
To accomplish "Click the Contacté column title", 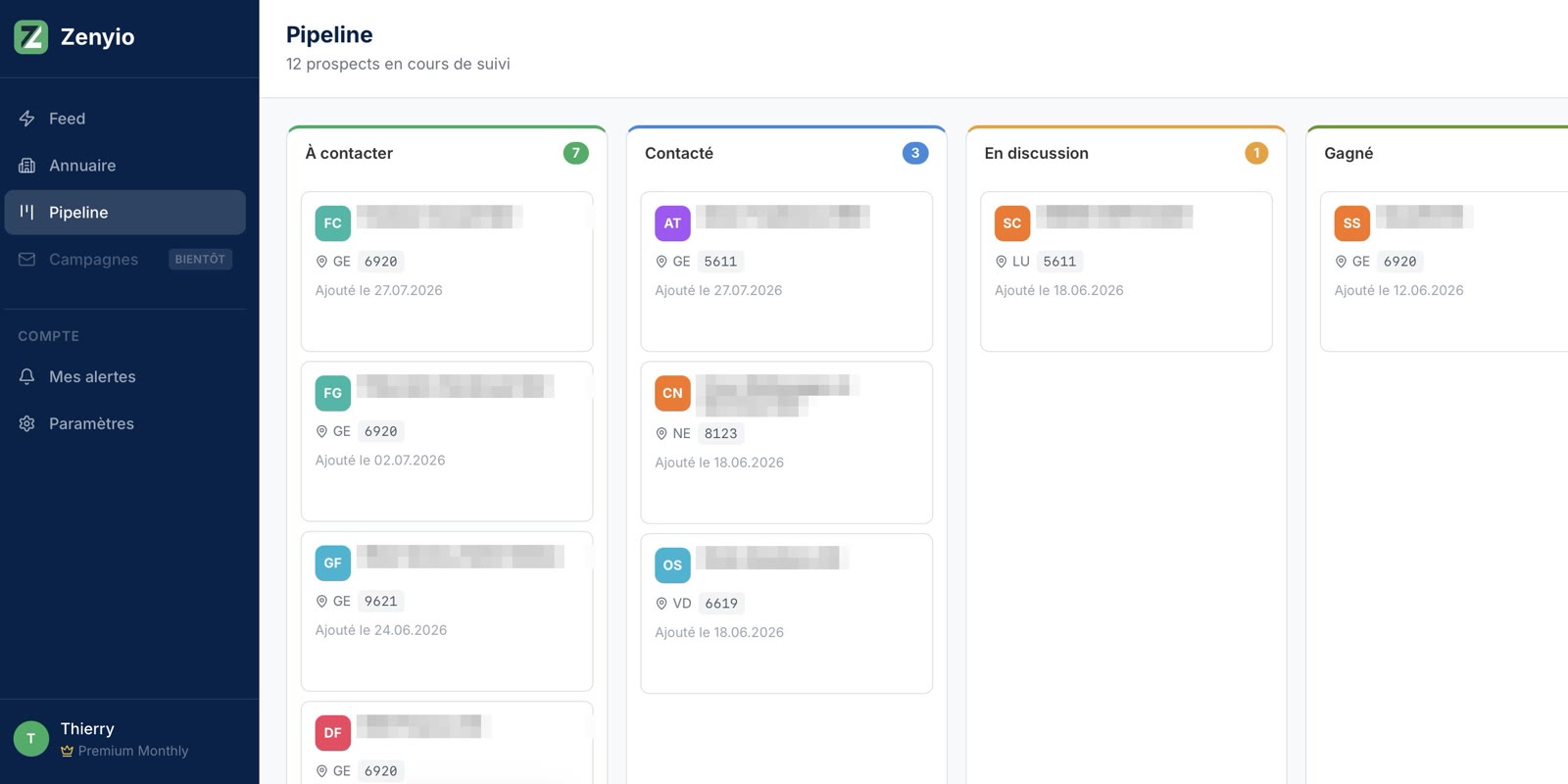I will point(679,153).
